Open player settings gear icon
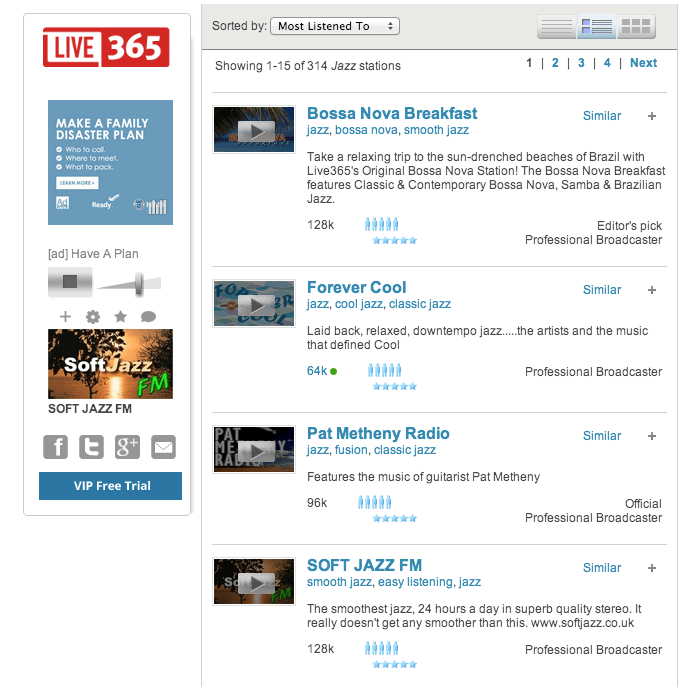The width and height of the screenshot is (688, 687). 93,316
